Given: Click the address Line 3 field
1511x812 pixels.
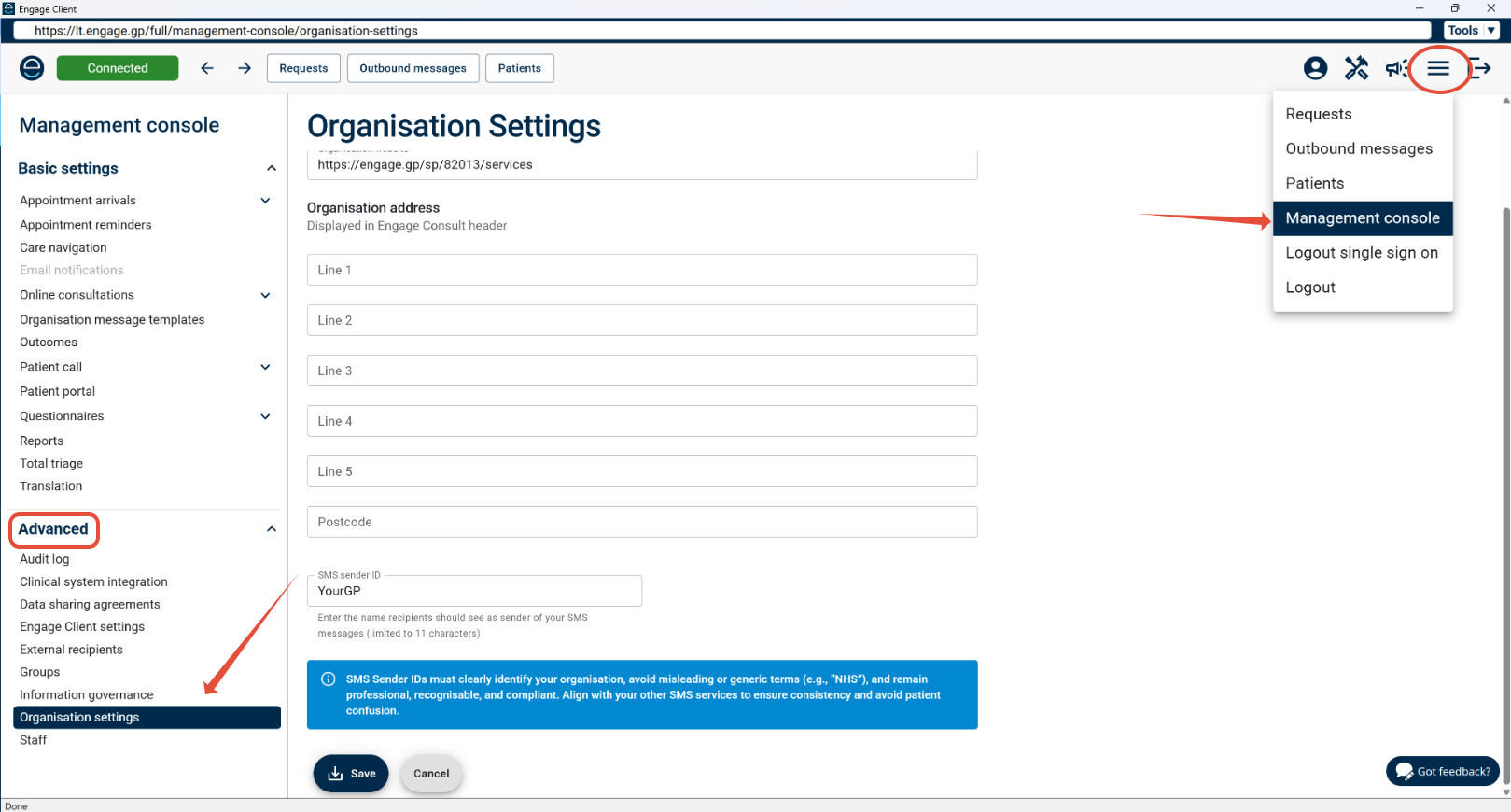Looking at the screenshot, I should 642,371.
